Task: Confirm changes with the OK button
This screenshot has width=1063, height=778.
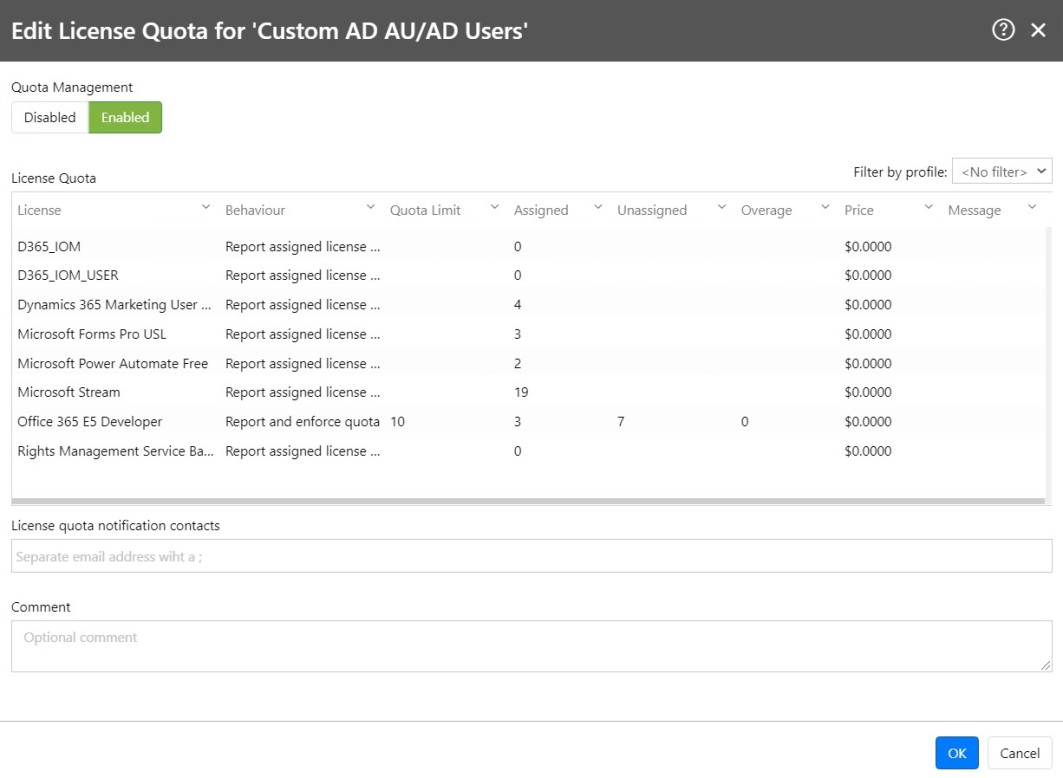Action: pyautogui.click(x=957, y=753)
